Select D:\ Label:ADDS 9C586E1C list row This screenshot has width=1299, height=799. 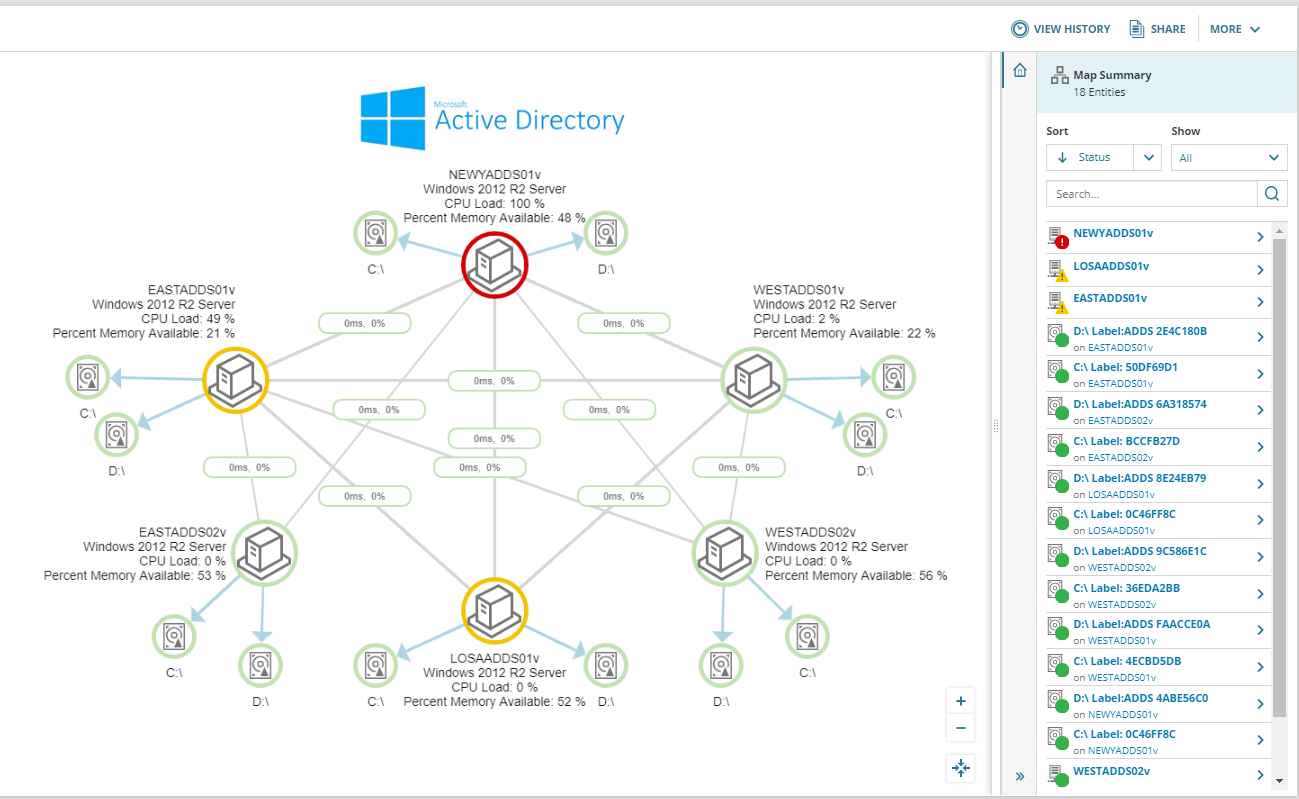tap(1158, 558)
